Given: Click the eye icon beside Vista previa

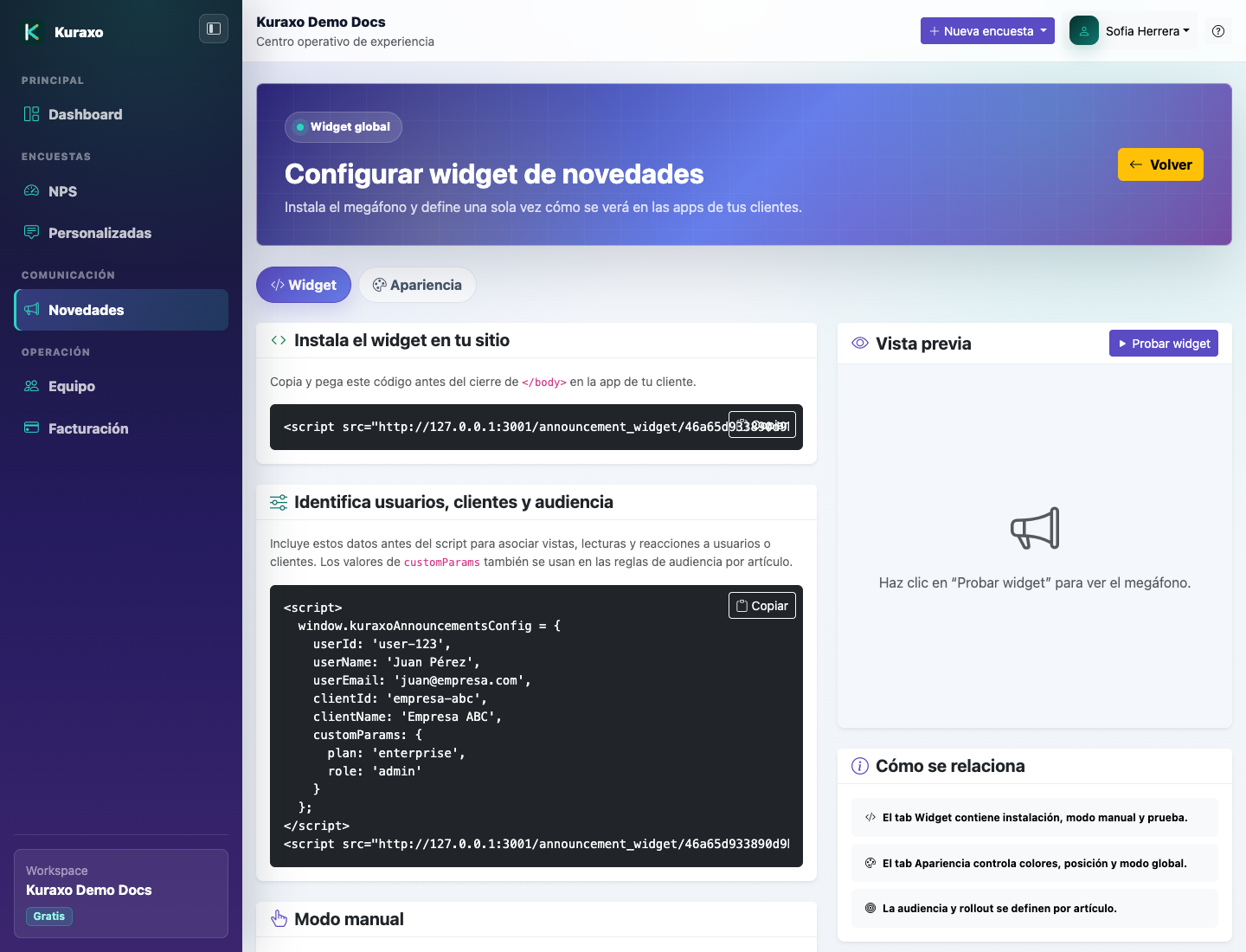Looking at the screenshot, I should [x=860, y=343].
